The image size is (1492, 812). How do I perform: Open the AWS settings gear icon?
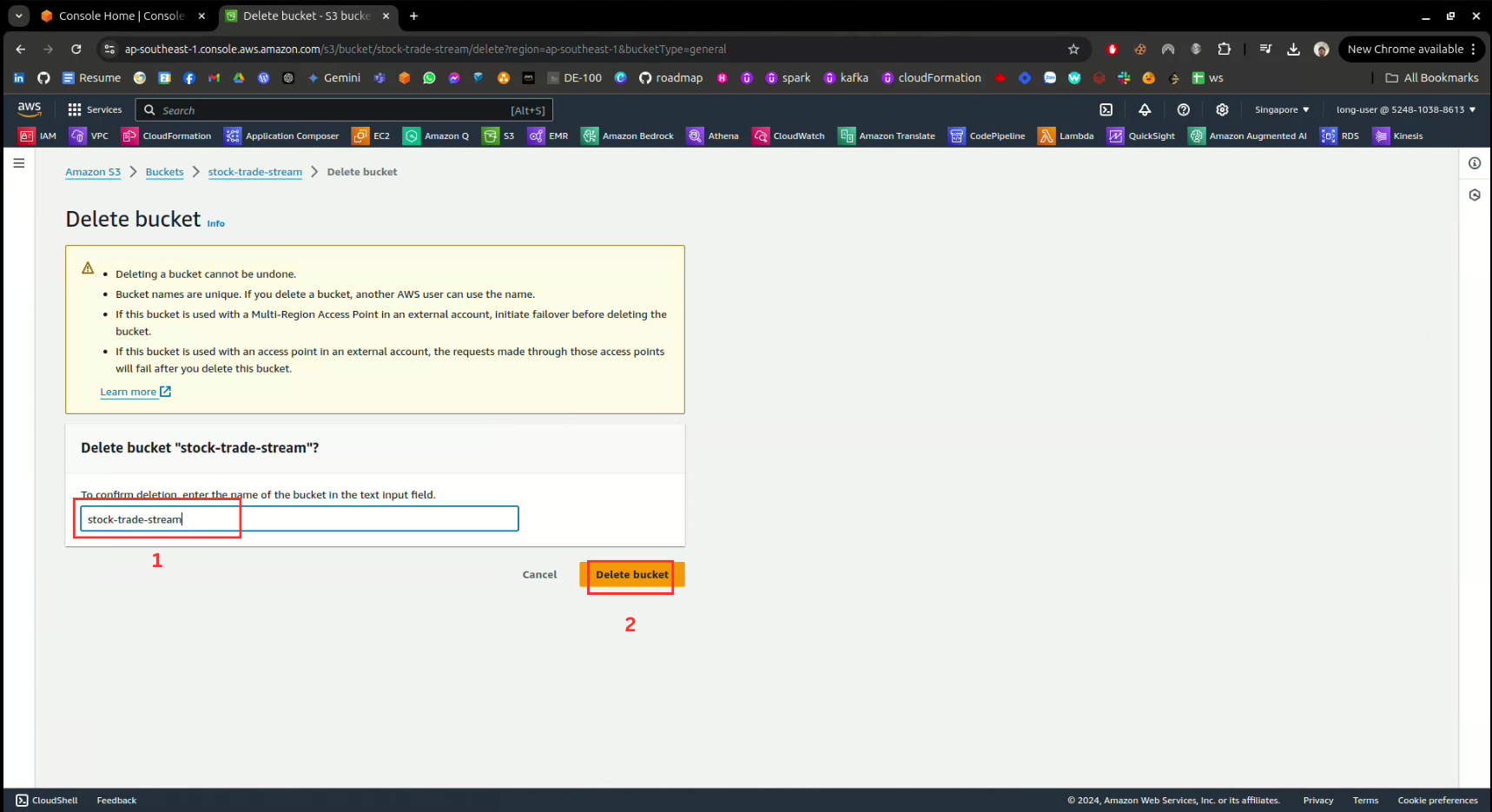[1222, 110]
